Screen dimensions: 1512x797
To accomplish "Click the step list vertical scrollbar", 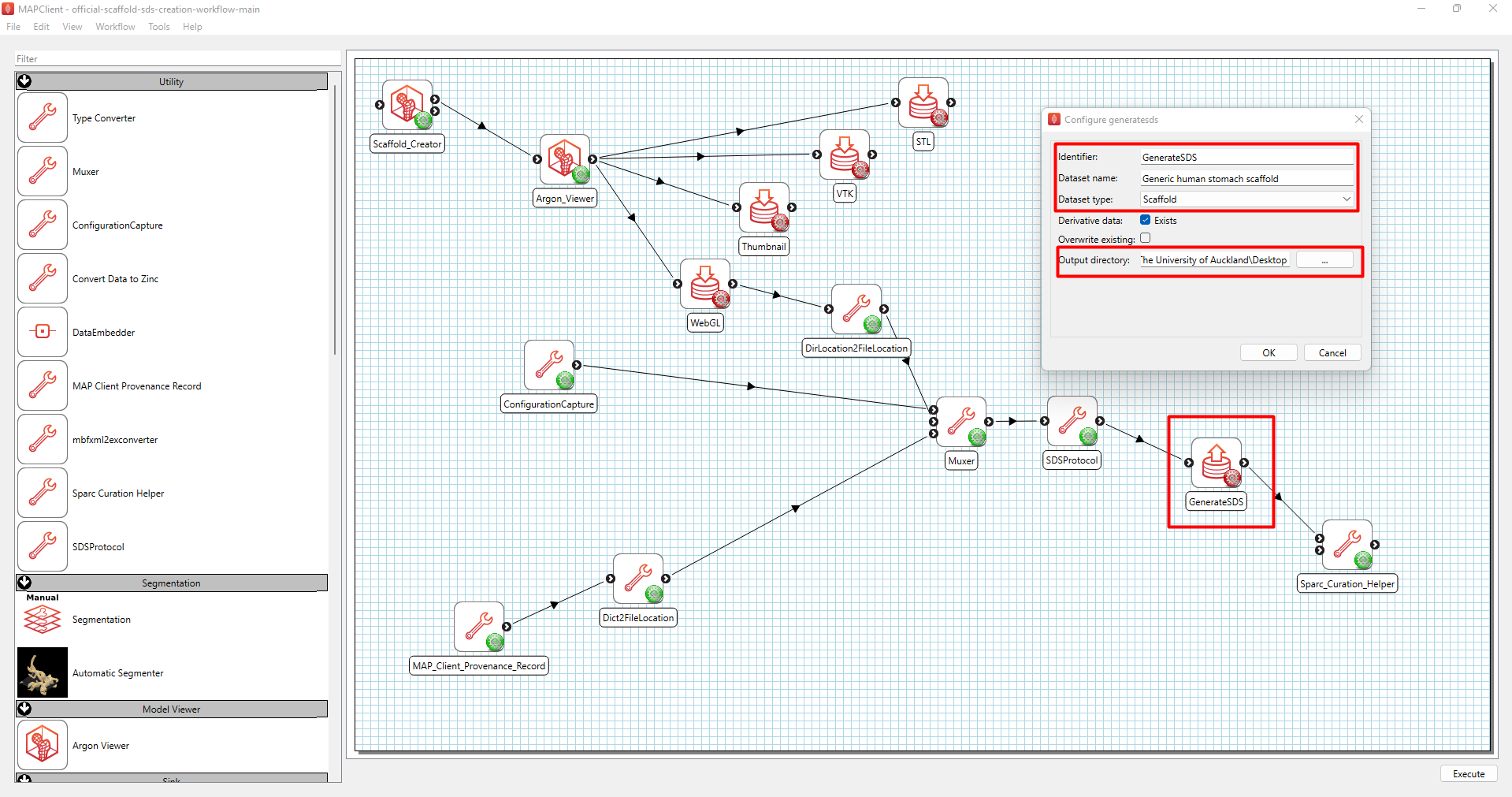I will tap(335, 221).
